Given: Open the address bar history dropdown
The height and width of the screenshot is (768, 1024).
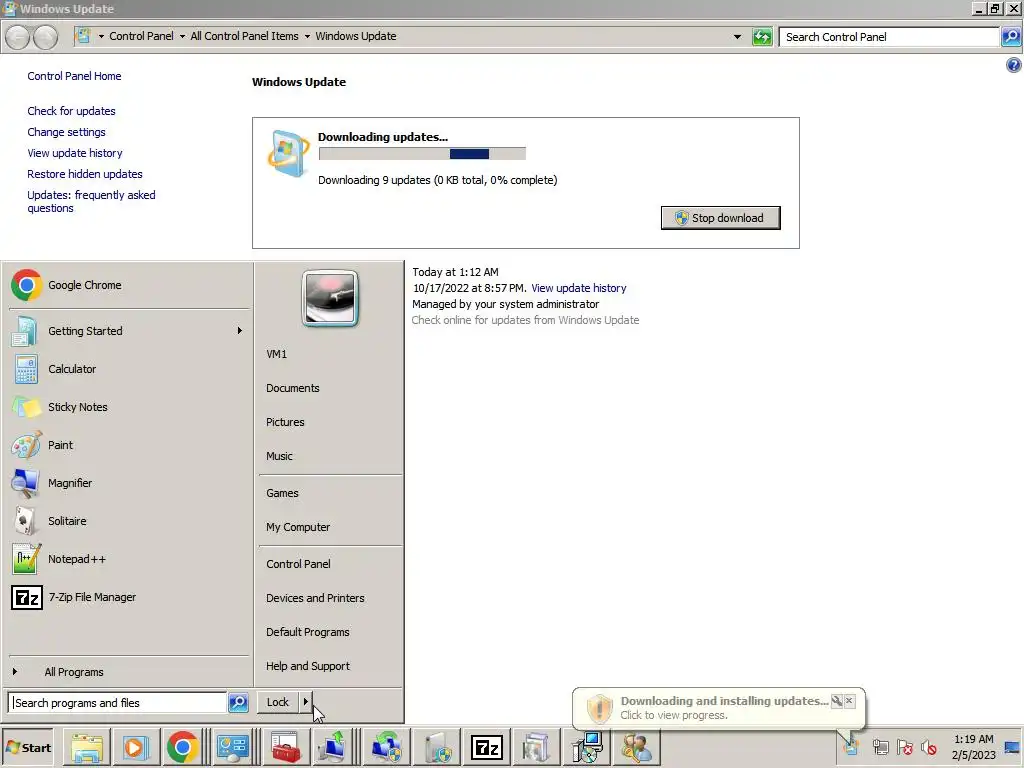Looking at the screenshot, I should tap(737, 37).
